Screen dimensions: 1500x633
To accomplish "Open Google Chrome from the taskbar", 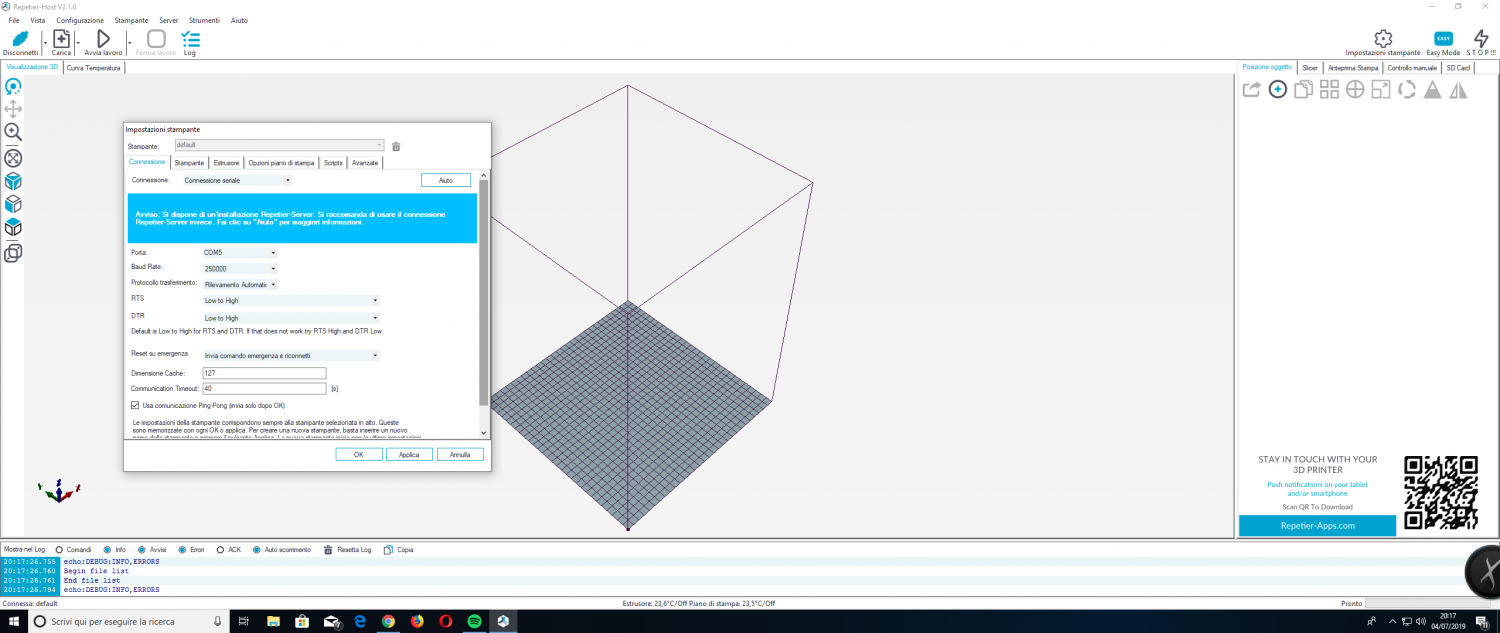I will 388,621.
